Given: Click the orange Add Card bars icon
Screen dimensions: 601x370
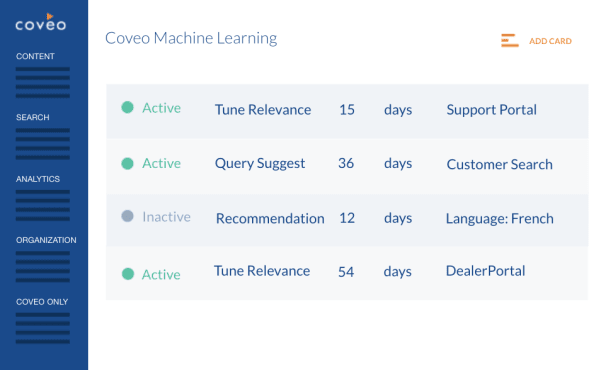Looking at the screenshot, I should (x=509, y=41).
